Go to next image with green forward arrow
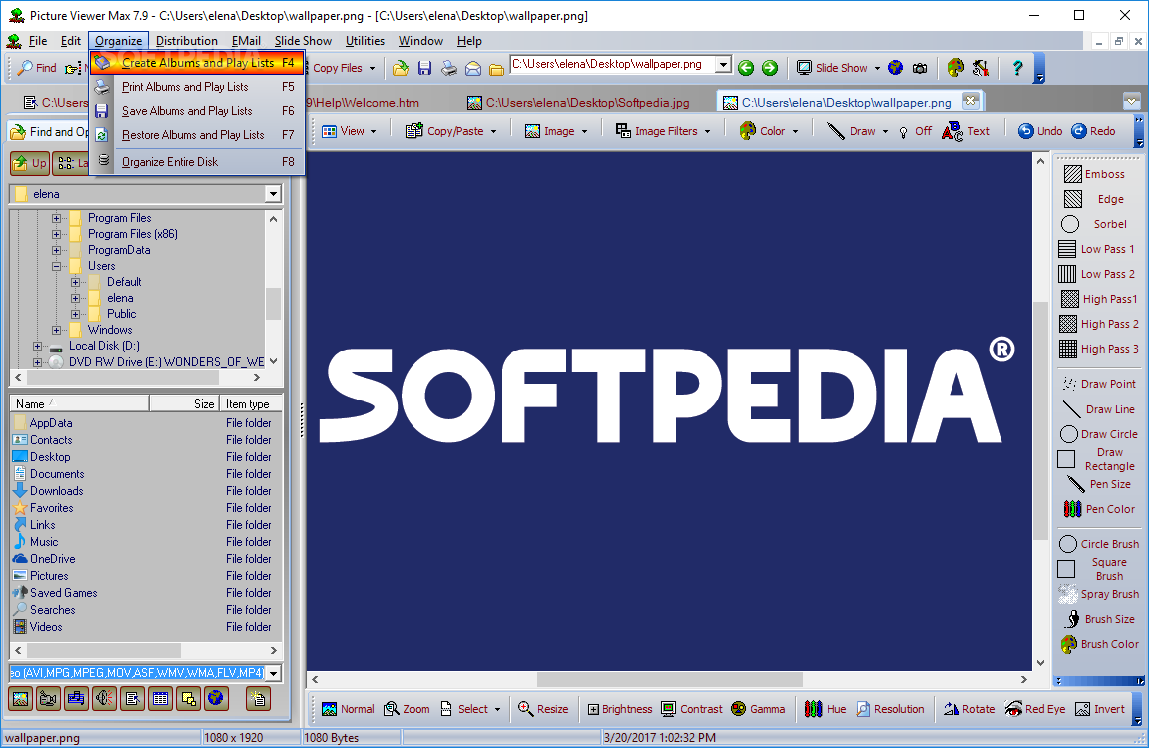Screen dimensions: 1149x748 tap(769, 68)
